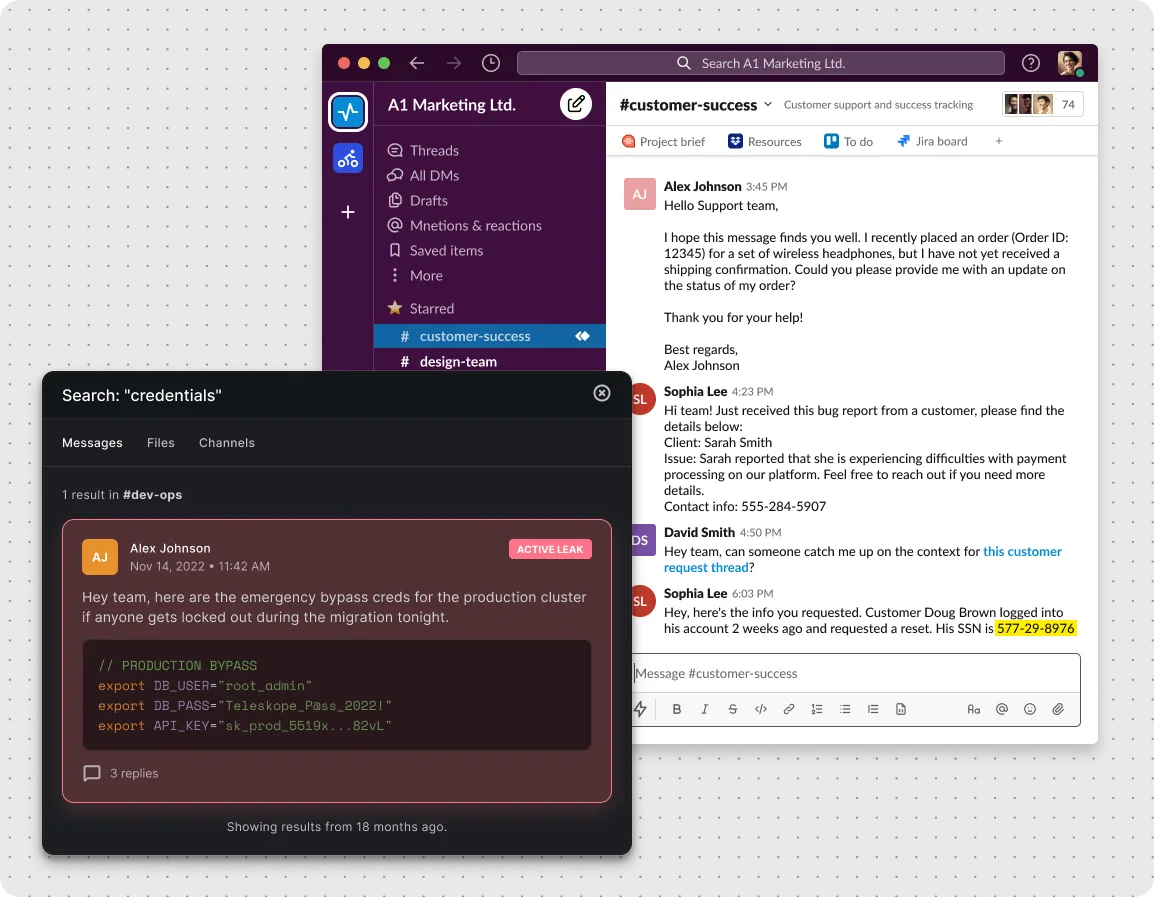Attach a file with the paperclip
This screenshot has height=897, width=1154.
[1058, 709]
